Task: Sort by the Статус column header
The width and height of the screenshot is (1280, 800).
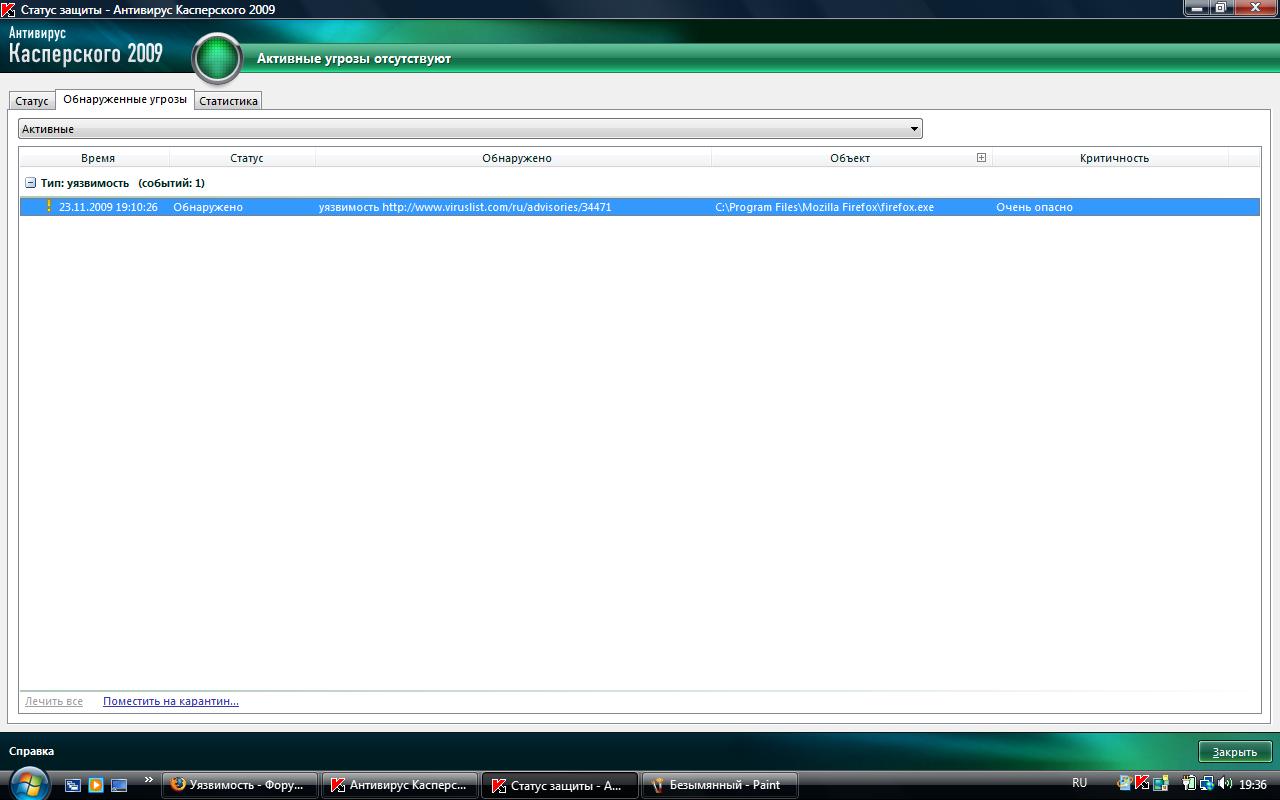Action: 246,158
